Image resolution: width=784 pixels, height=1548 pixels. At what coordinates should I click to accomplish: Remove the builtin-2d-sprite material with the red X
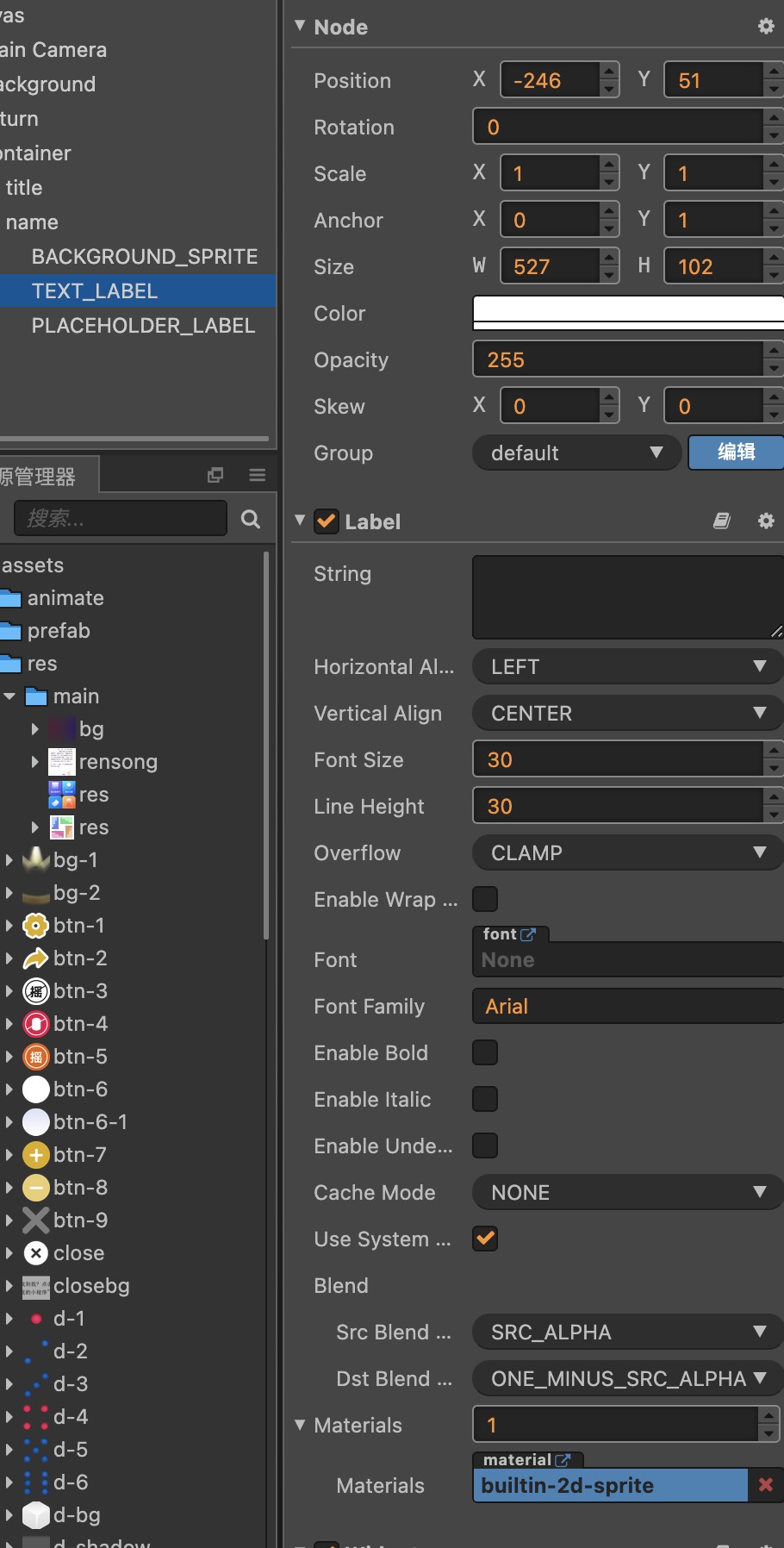[x=765, y=1485]
